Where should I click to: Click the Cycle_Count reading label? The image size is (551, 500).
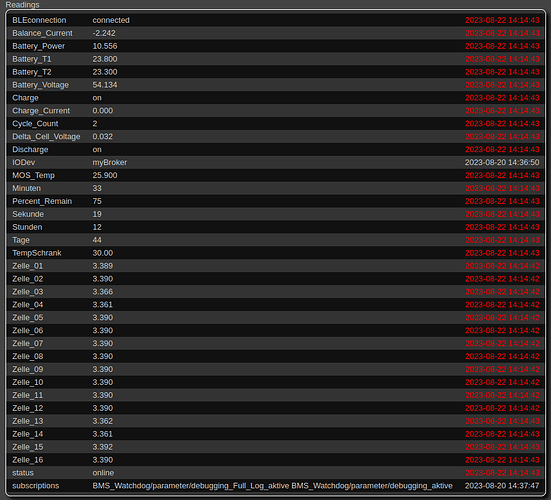pyautogui.click(x=35, y=124)
